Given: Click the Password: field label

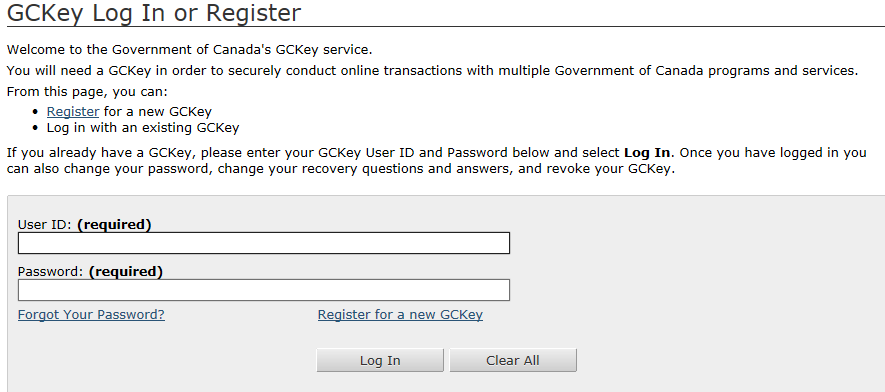Looking at the screenshot, I should point(51,272).
